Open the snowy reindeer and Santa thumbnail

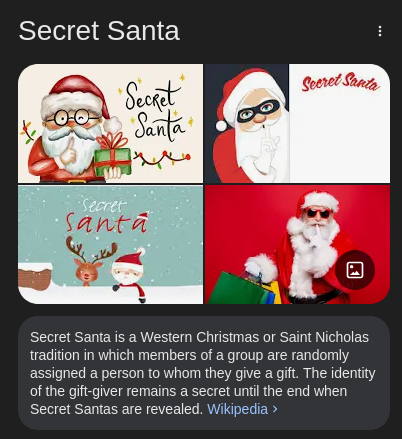pos(110,245)
